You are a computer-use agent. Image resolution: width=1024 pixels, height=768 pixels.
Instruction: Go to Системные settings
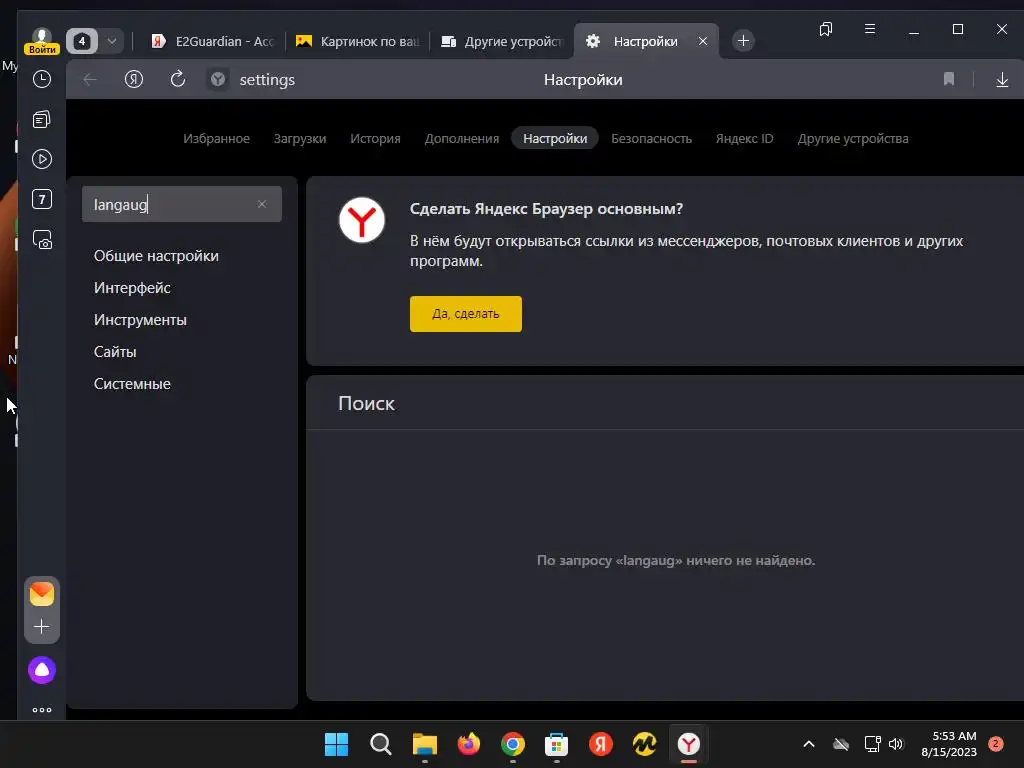[132, 384]
